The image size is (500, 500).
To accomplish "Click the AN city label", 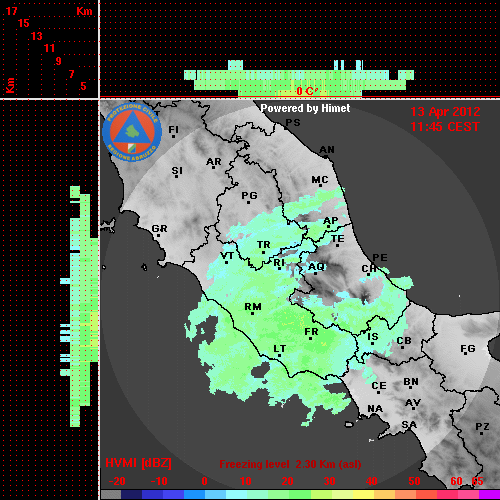I will (327, 150).
